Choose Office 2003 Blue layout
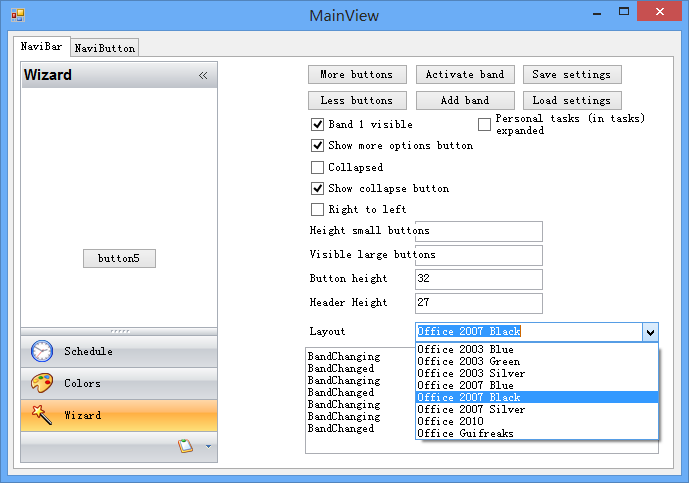The image size is (689, 483). point(537,349)
